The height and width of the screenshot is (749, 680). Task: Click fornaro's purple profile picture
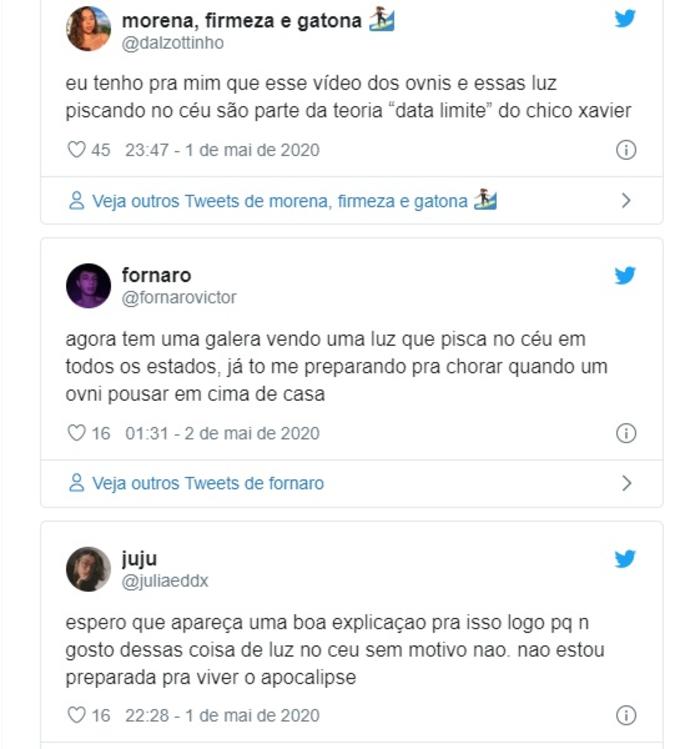click(x=88, y=286)
